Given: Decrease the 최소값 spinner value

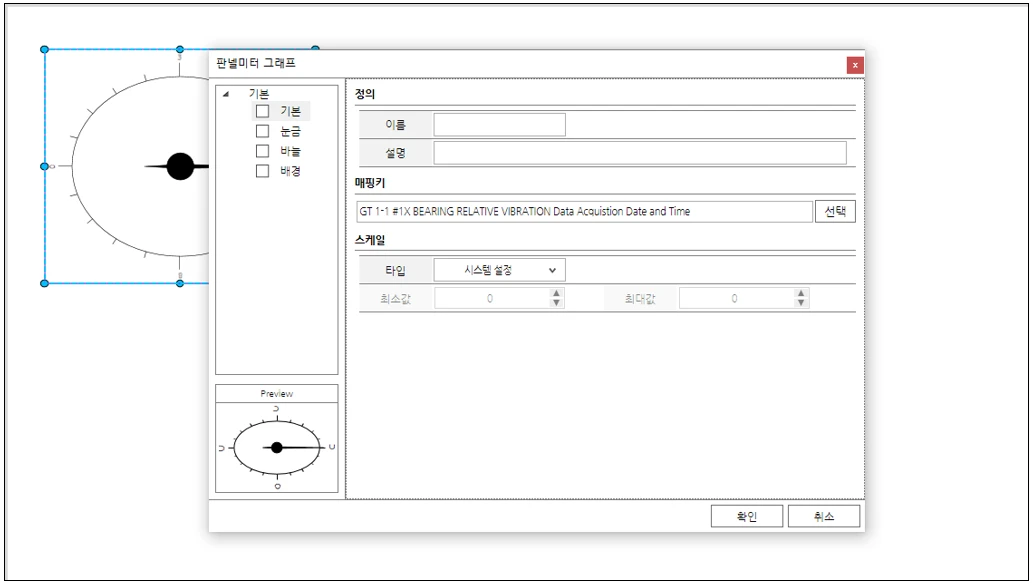Looking at the screenshot, I should coord(557,303).
